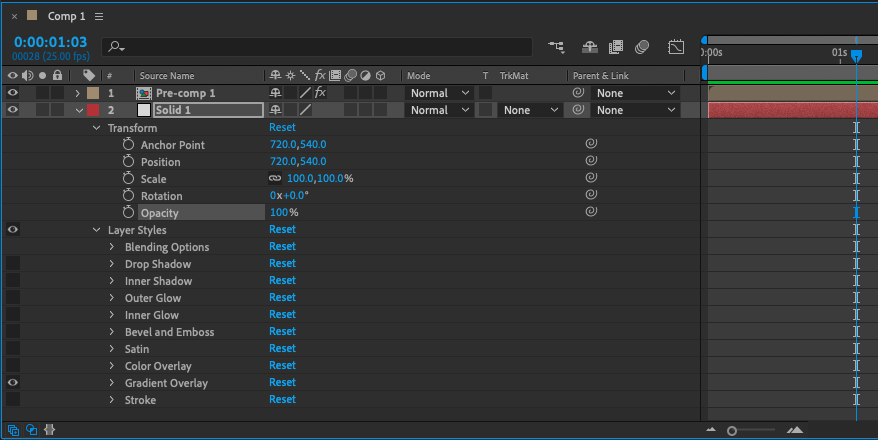Toggle the Opacity stopwatch
This screenshot has width=878, height=440.
pos(128,212)
